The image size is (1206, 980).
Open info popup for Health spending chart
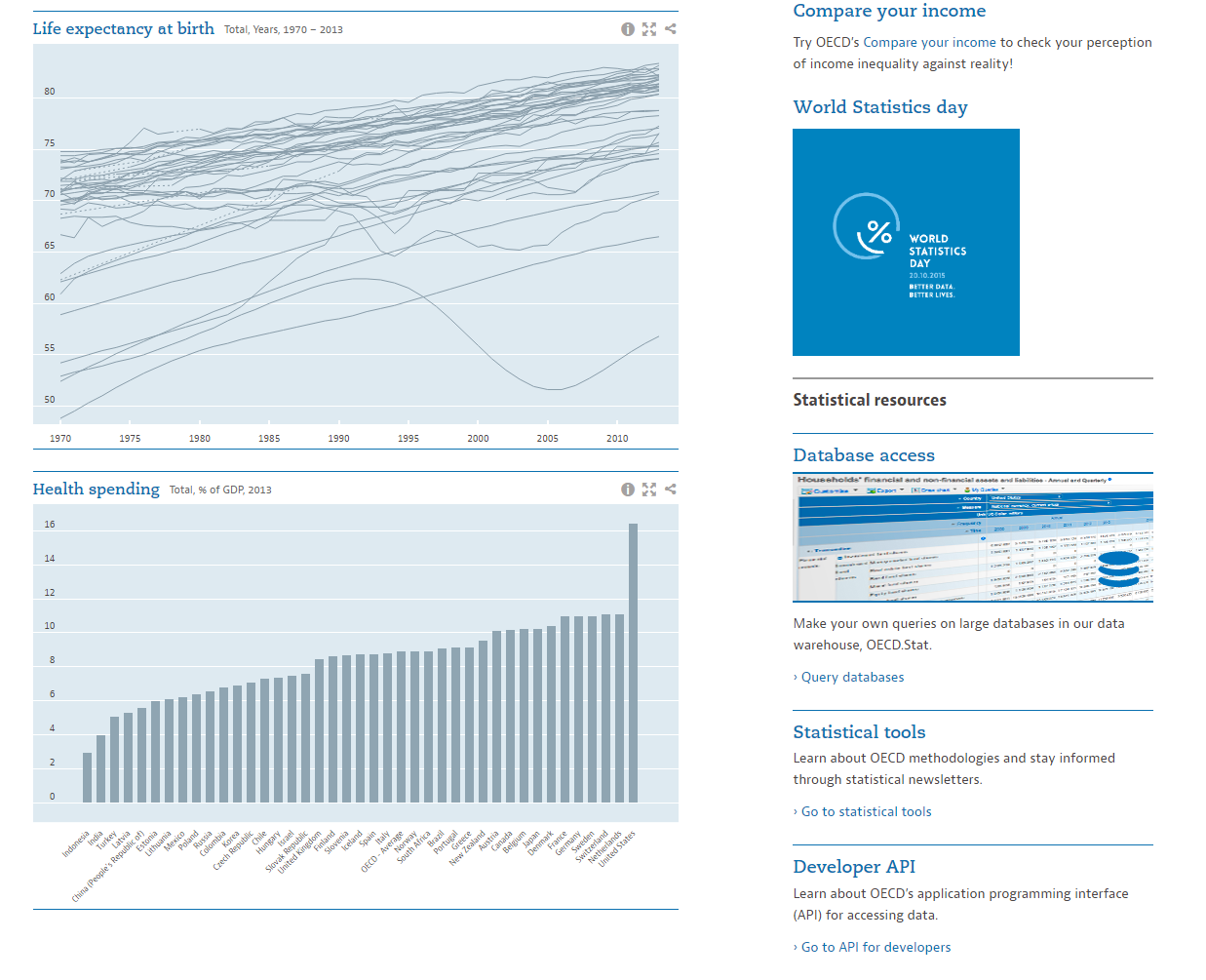pyautogui.click(x=628, y=489)
